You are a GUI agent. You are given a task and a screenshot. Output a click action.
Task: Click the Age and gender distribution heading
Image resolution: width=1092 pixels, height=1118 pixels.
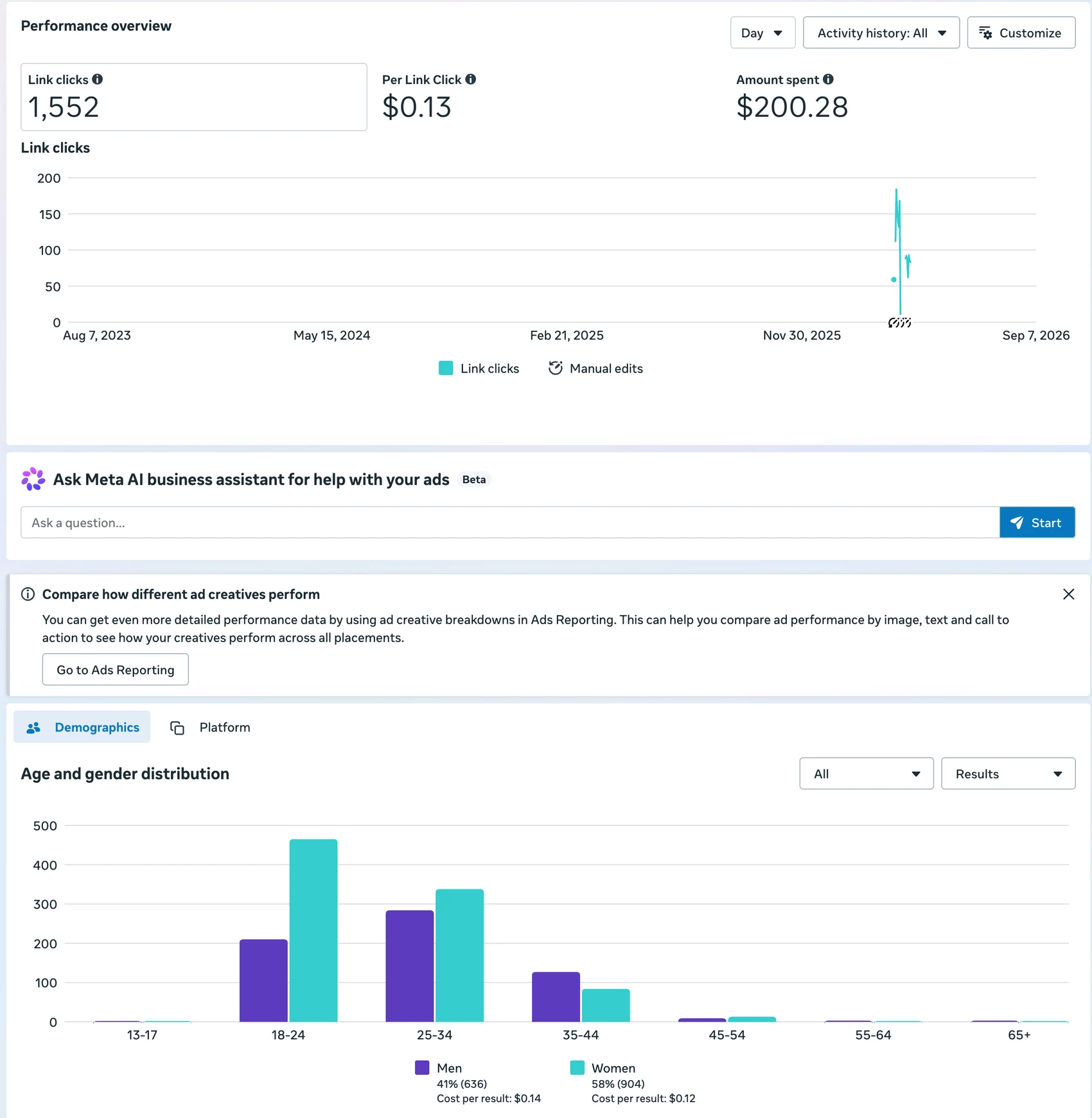point(125,773)
